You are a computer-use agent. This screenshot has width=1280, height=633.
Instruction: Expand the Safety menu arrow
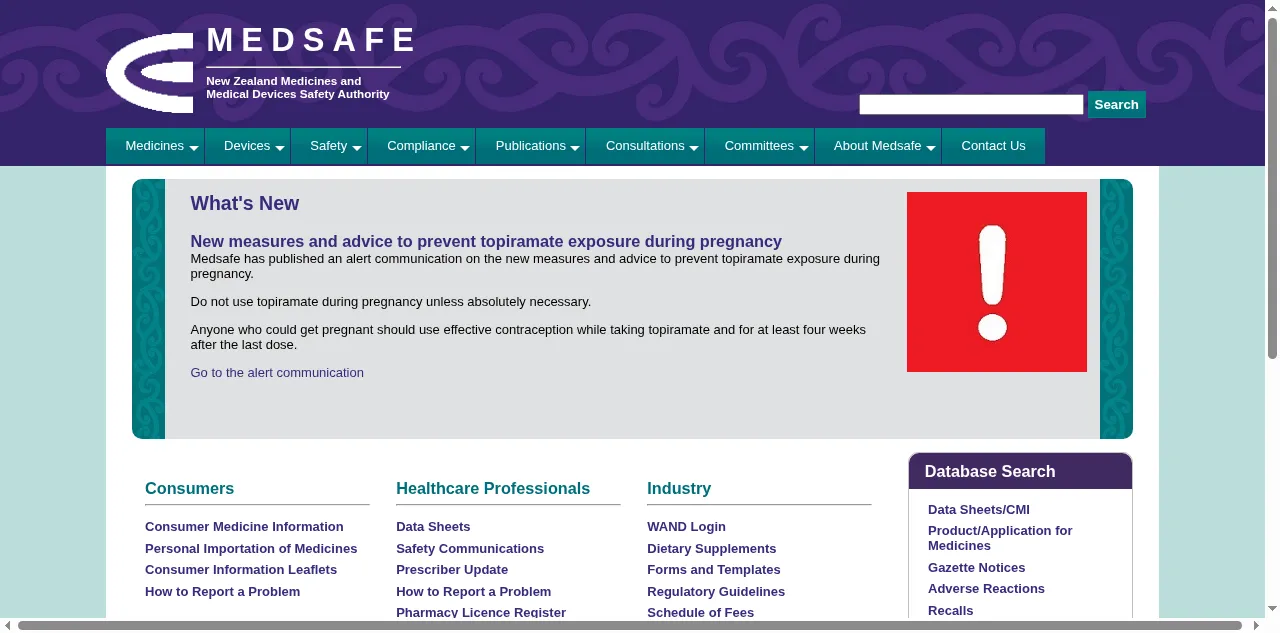357,148
